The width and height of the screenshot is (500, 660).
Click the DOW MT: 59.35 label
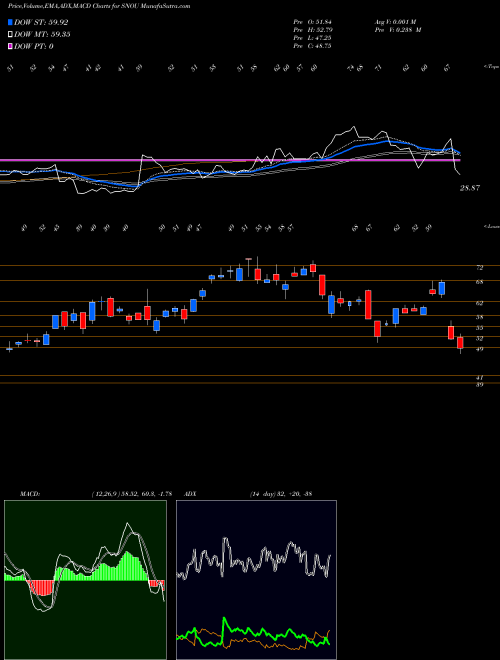(42, 34)
